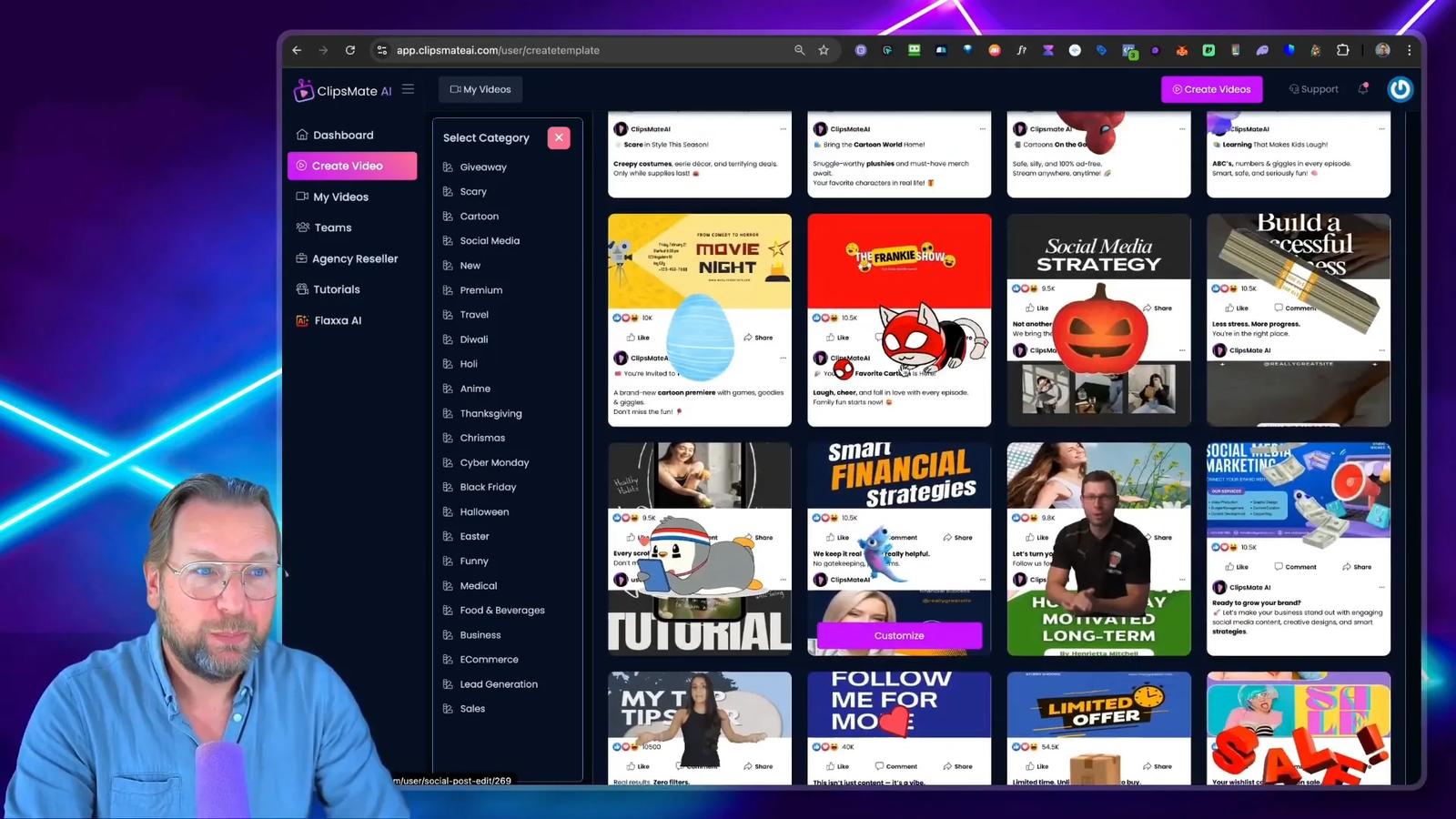Screen dimensions: 1456x819
Task: Click the ClipsMate AI logo
Action: (342, 90)
